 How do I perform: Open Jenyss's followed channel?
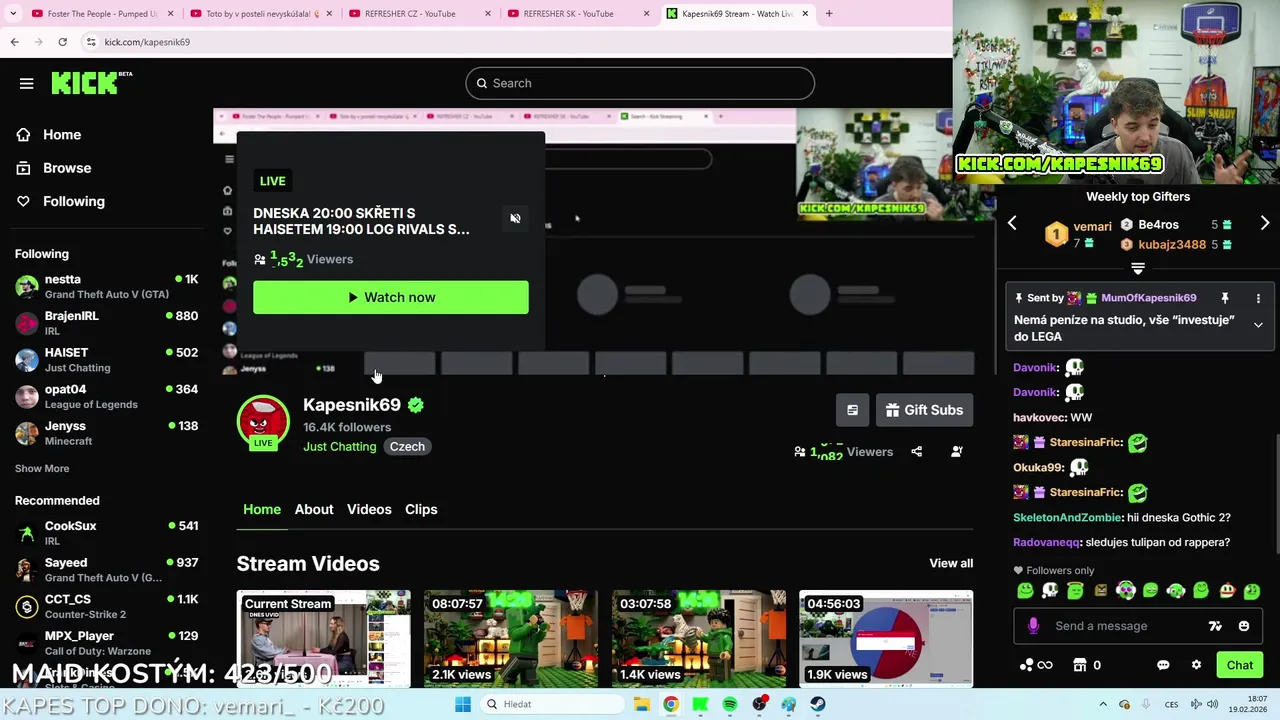pyautogui.click(x=106, y=433)
